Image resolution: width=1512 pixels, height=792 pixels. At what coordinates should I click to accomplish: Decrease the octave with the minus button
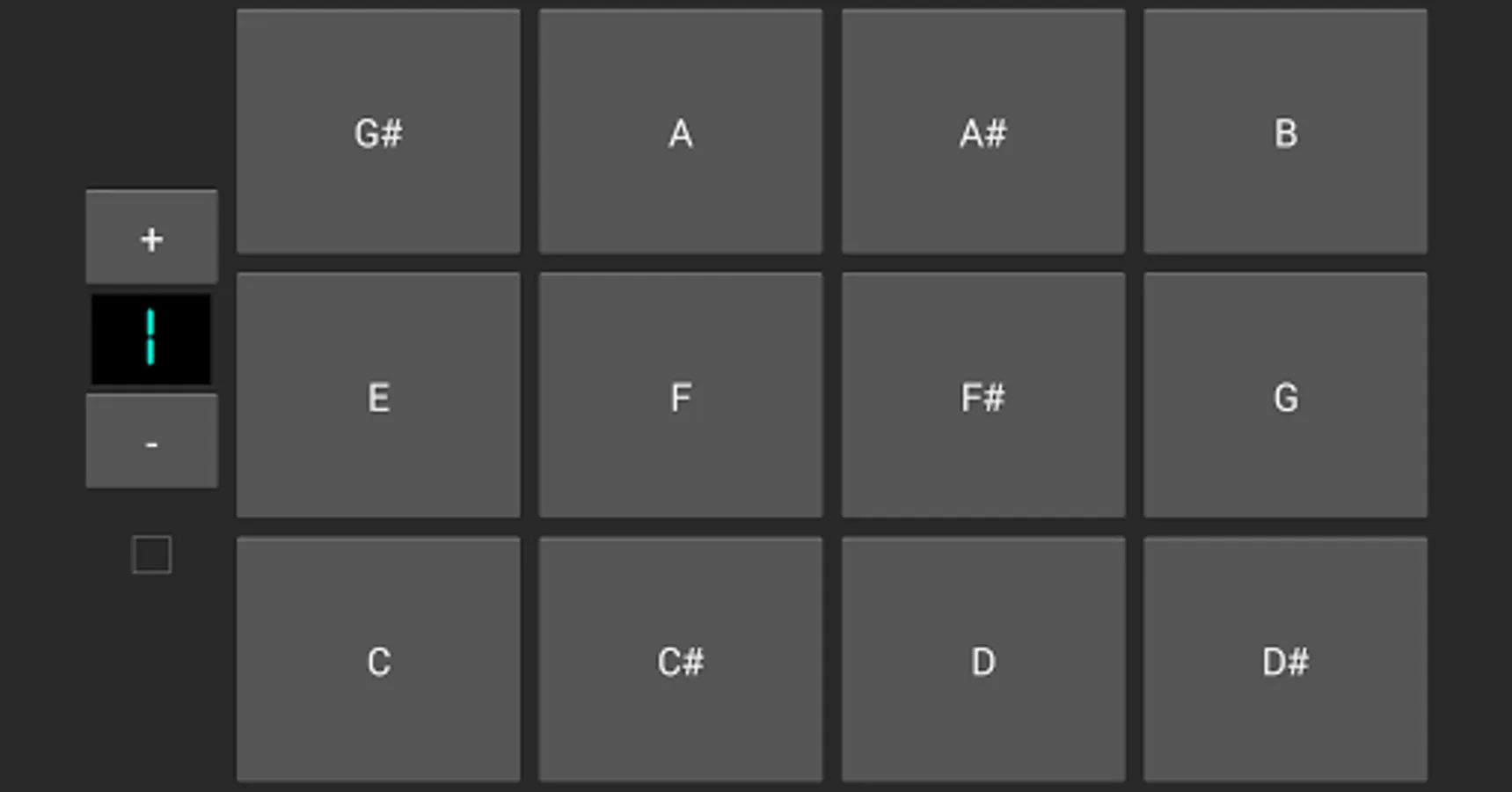click(150, 443)
